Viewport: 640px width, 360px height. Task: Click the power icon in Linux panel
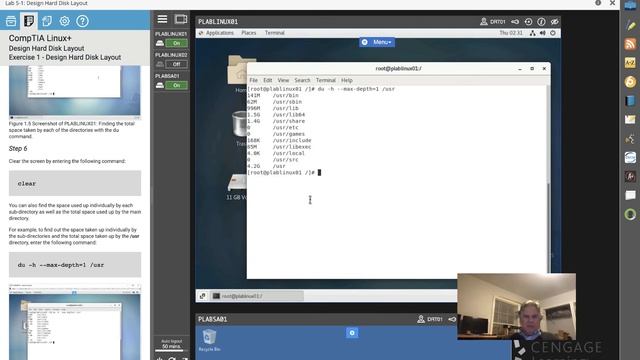(x=553, y=33)
